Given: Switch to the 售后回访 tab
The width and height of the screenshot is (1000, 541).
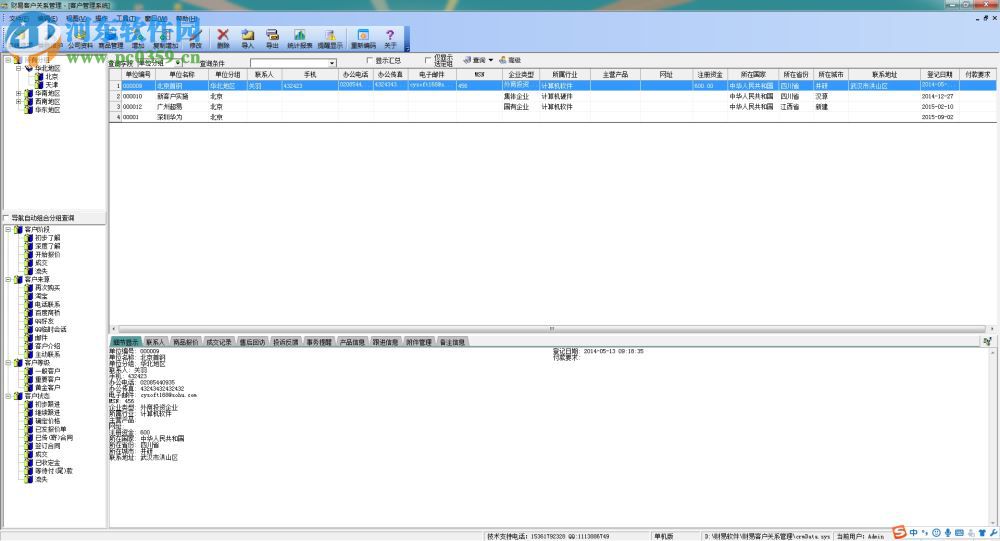Looking at the screenshot, I should [252, 343].
